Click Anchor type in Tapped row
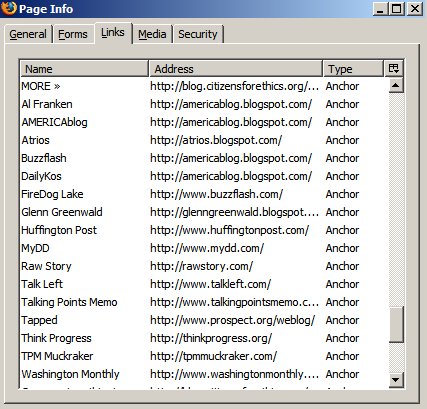Viewport: 427px width, 409px height. pyautogui.click(x=342, y=320)
